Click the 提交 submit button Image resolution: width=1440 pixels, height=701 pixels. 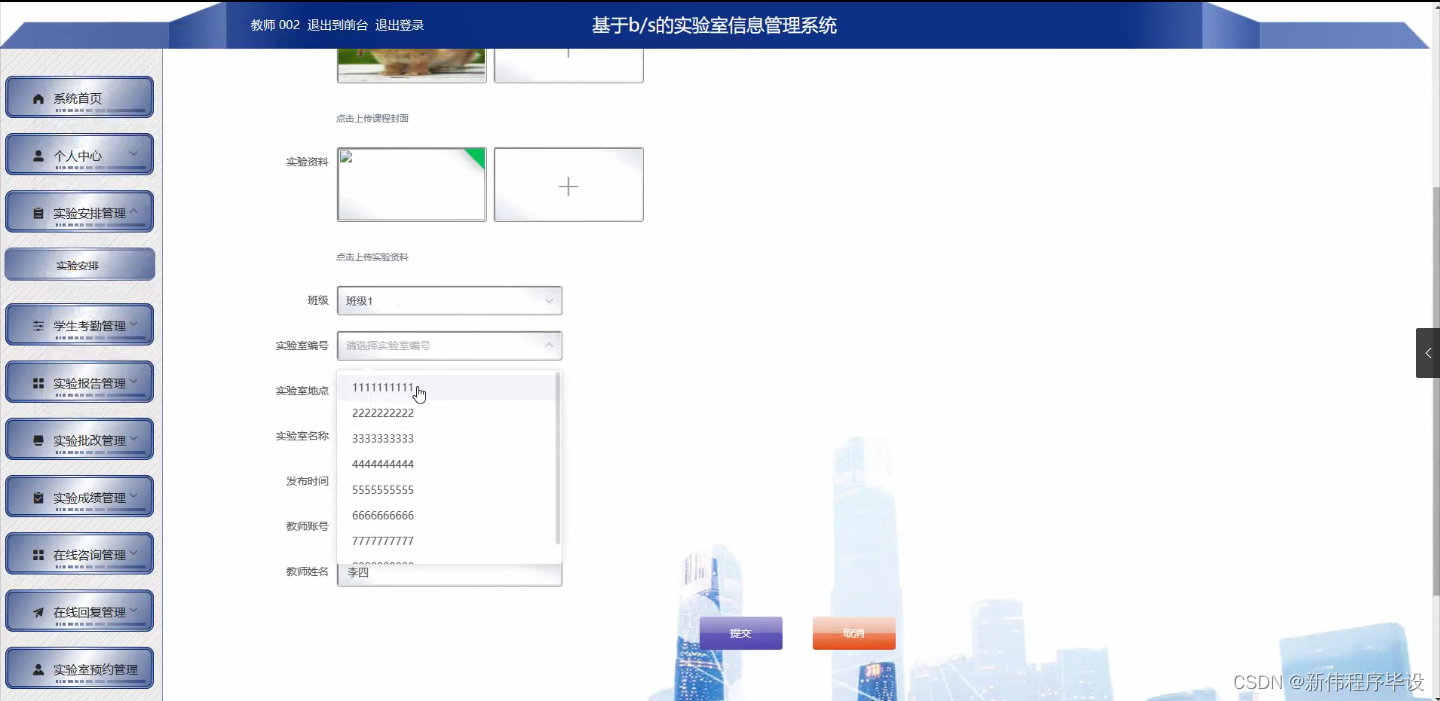click(x=740, y=633)
